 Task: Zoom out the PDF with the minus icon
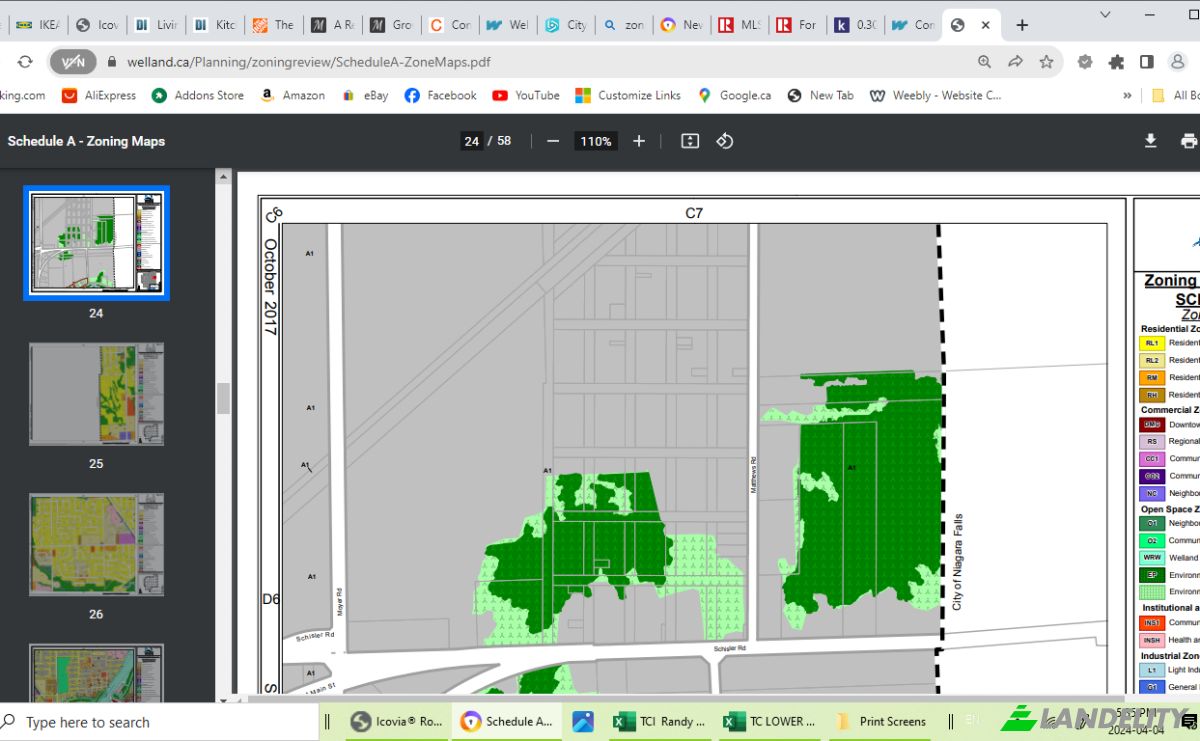tap(553, 141)
